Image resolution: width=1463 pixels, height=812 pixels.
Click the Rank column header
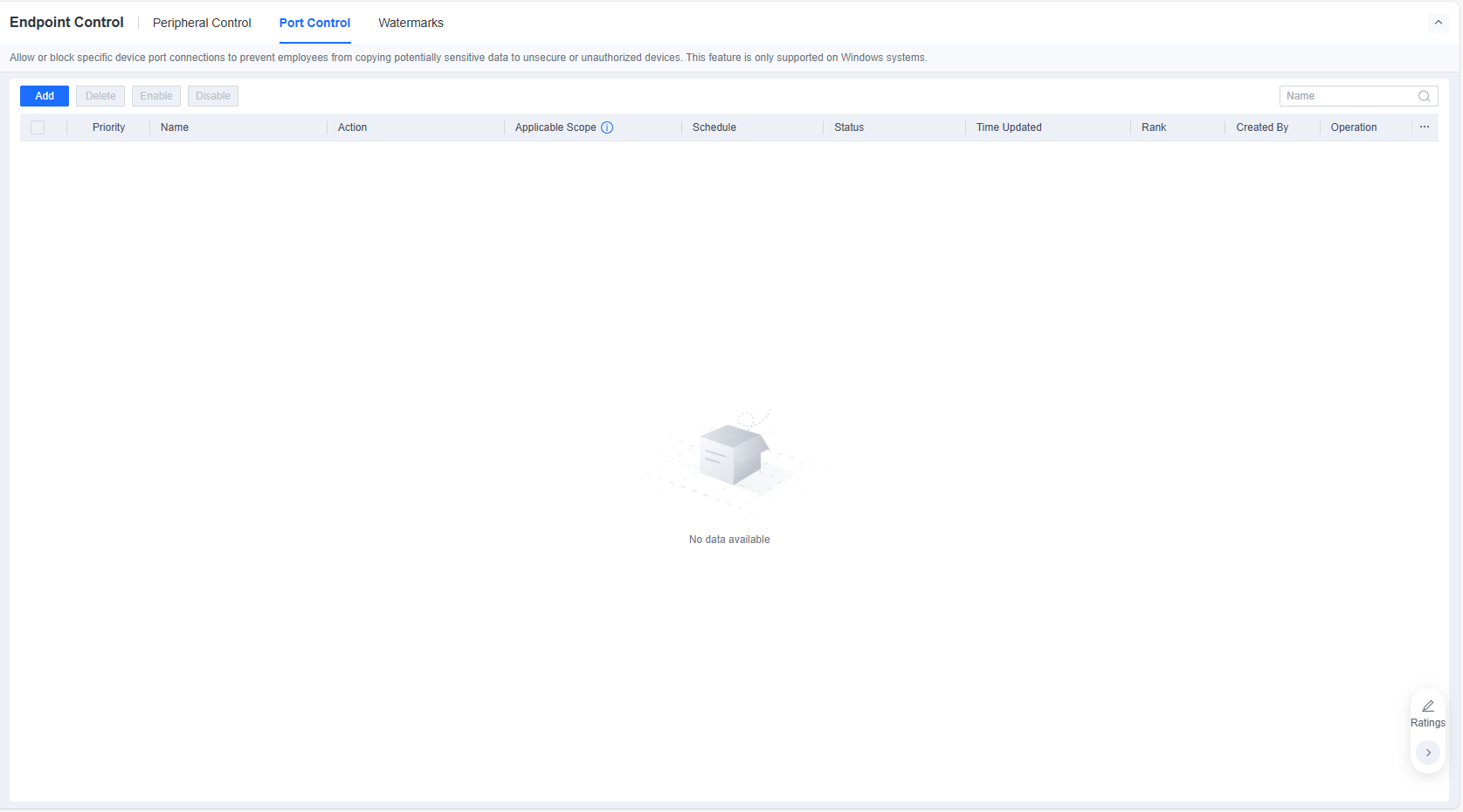click(x=1154, y=127)
